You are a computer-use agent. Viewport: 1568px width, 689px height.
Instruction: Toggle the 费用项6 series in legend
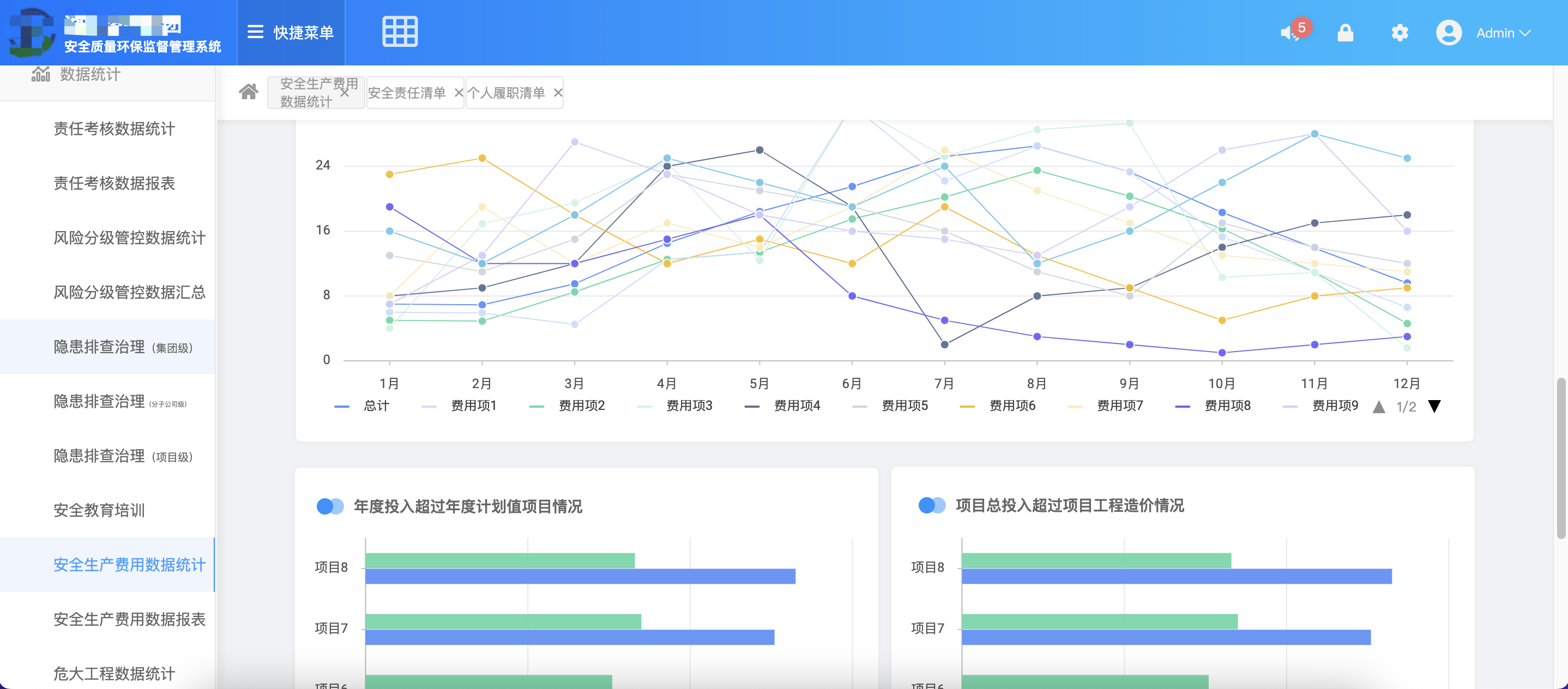998,406
